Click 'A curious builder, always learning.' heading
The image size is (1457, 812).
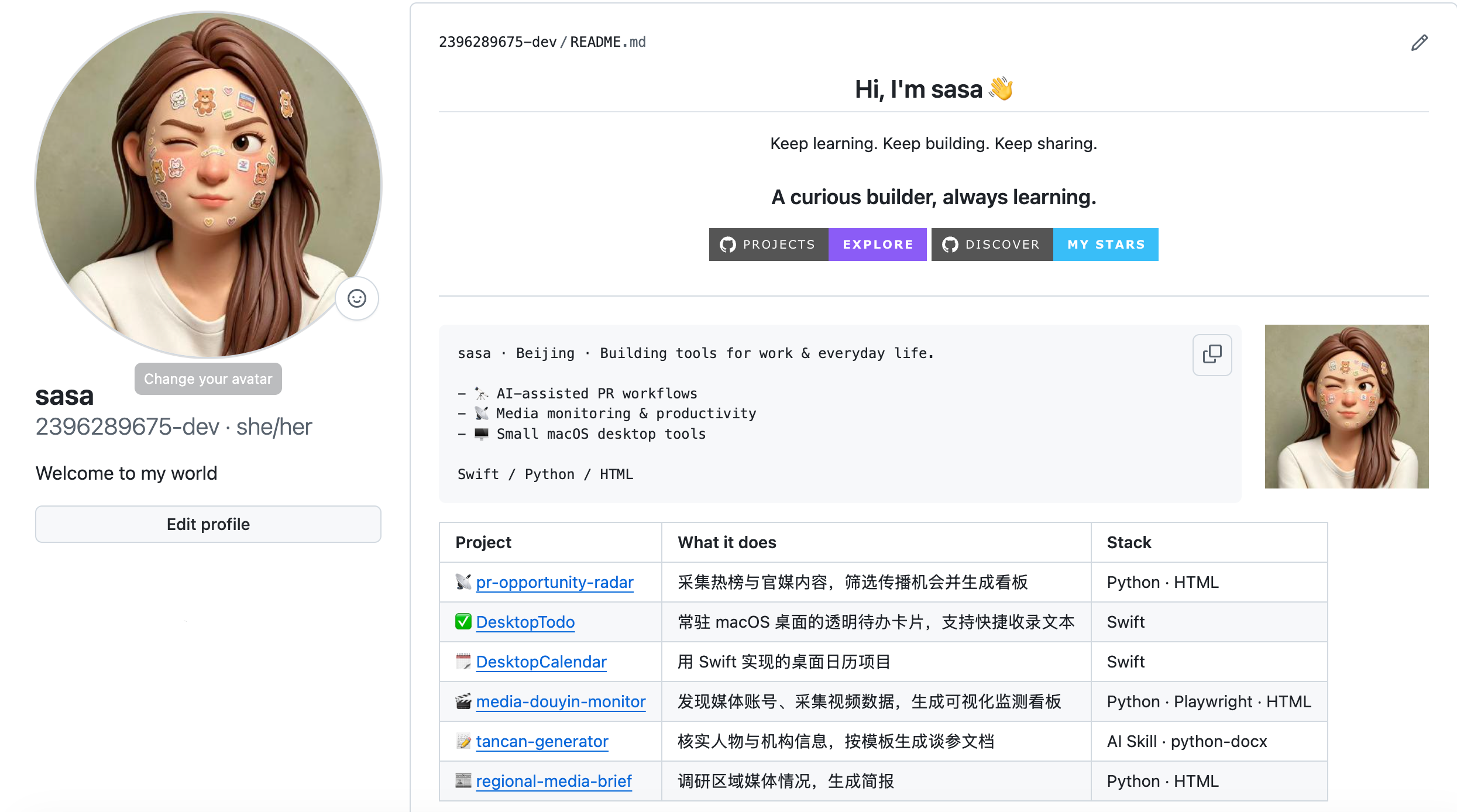coord(933,197)
